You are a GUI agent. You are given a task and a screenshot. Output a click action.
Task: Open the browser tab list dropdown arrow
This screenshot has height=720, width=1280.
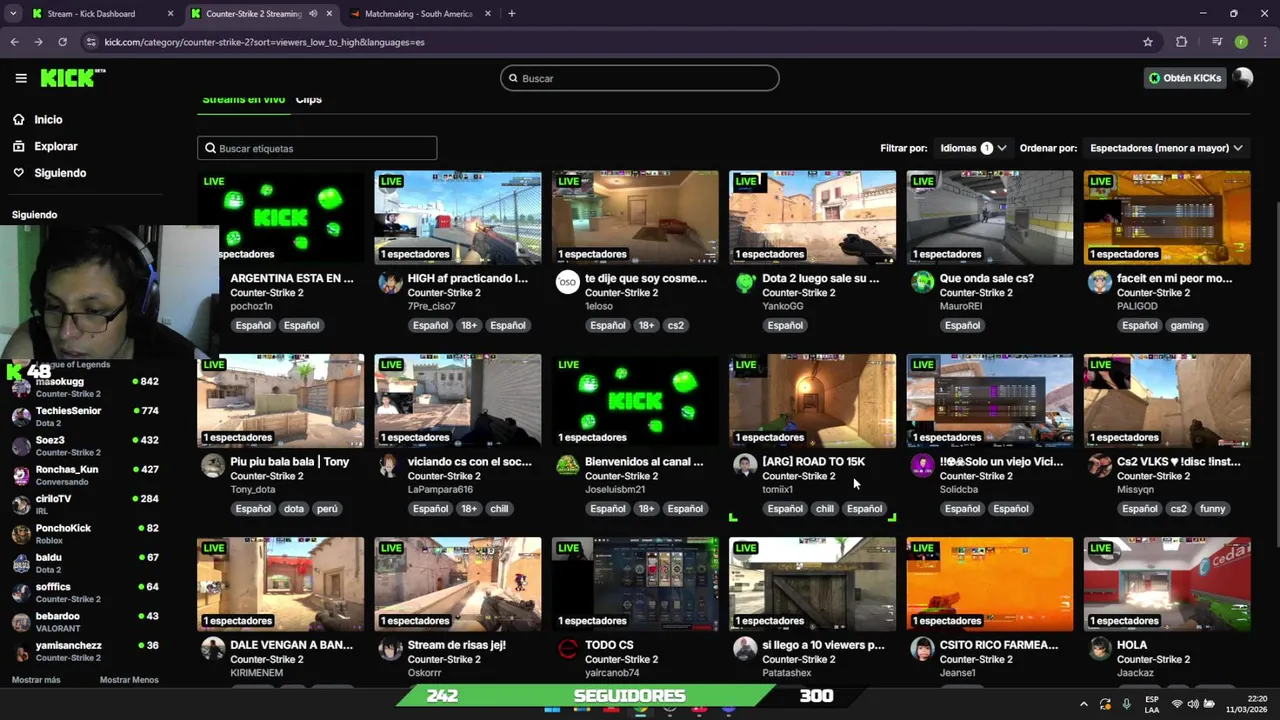coord(13,14)
